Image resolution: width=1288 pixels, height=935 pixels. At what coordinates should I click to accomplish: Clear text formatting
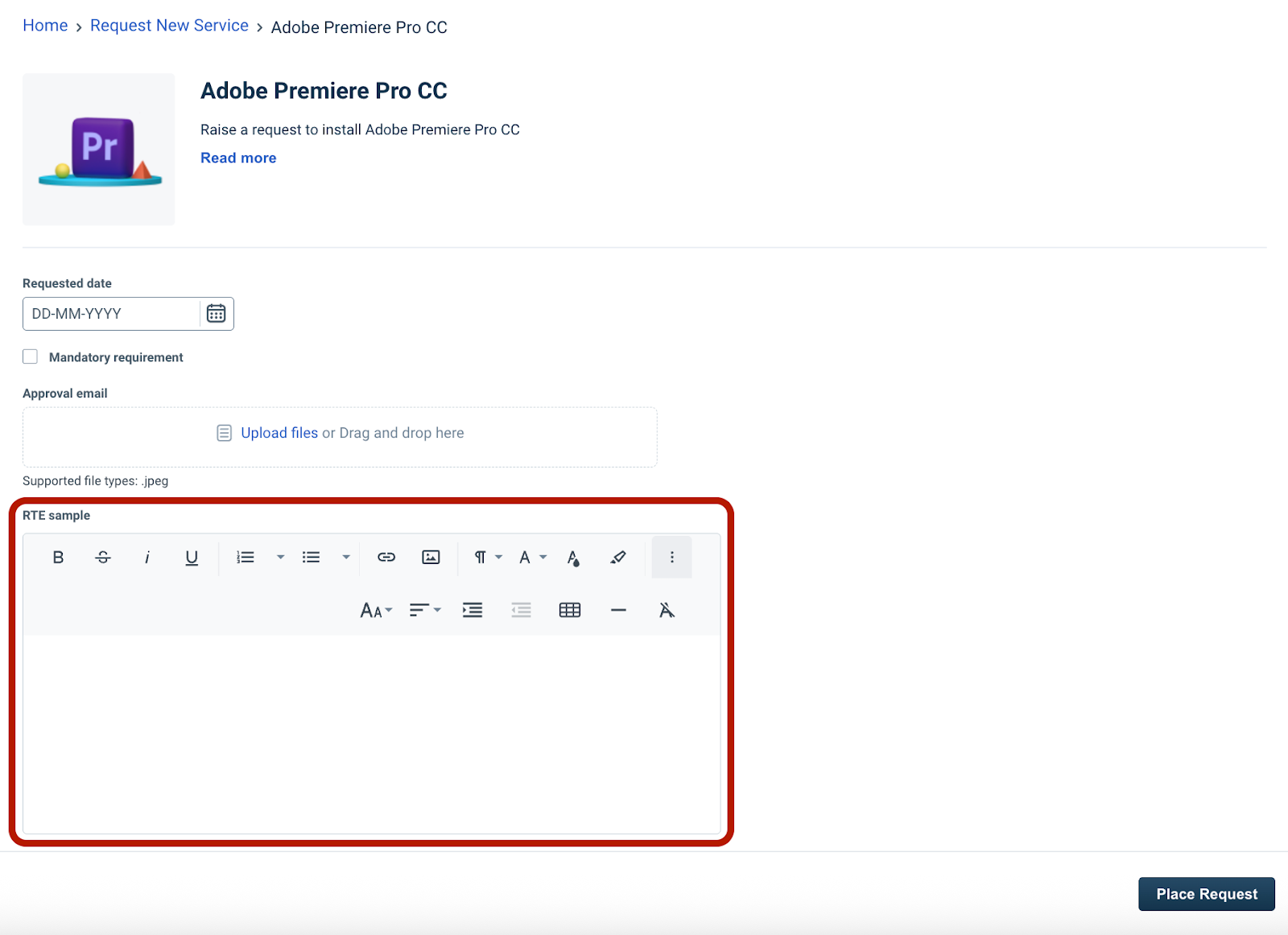point(667,610)
